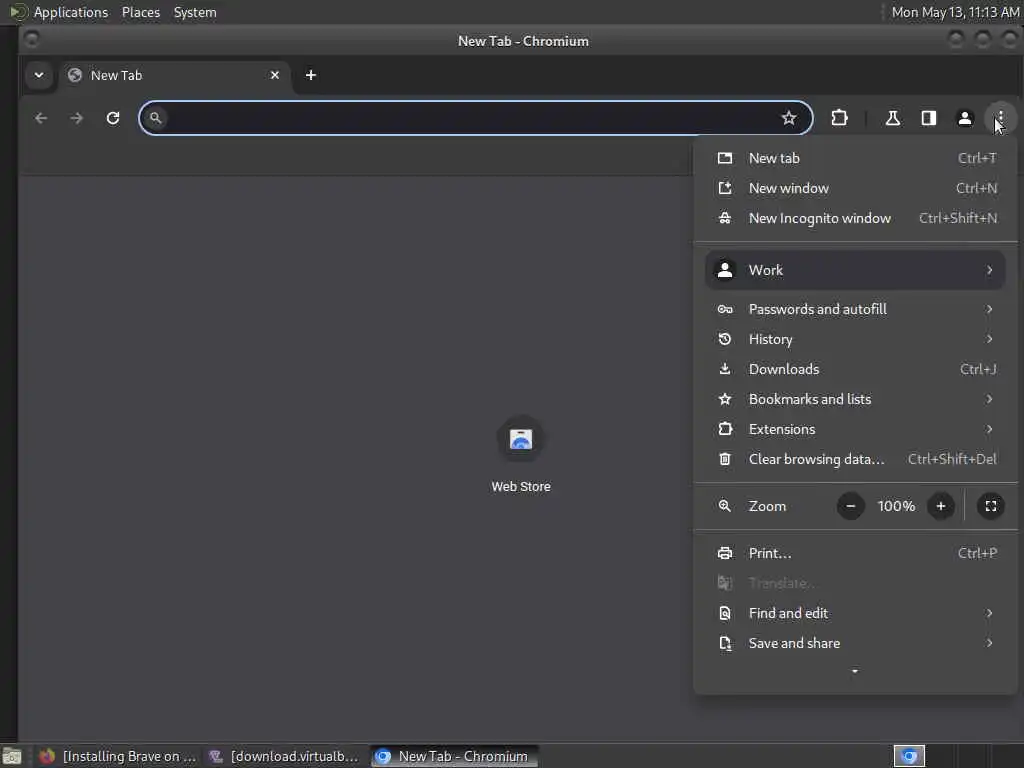Screen dimensions: 1024x768
Task: Open the Extensions puzzle icon in toolbar
Action: tap(839, 118)
